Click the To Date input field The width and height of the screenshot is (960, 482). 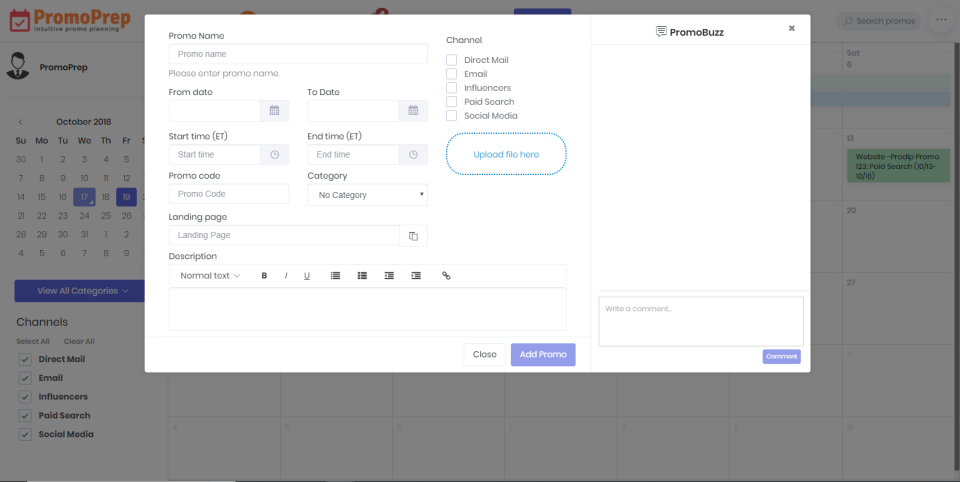353,111
